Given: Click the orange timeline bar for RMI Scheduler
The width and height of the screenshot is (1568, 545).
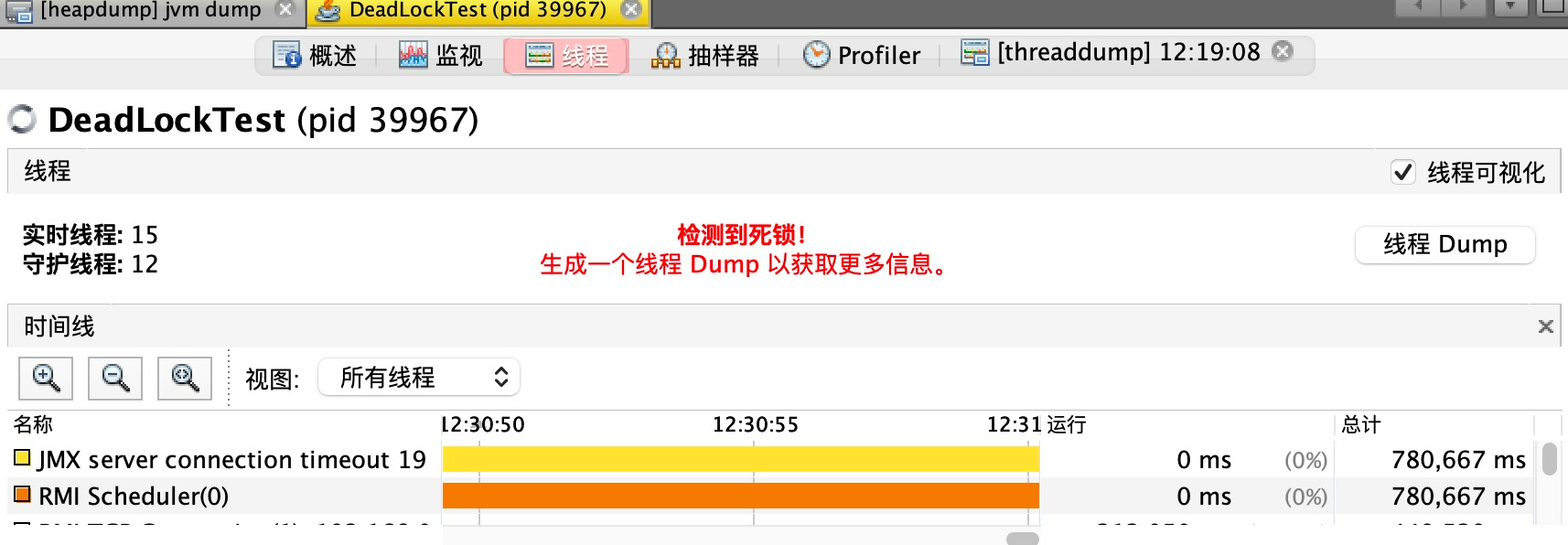Looking at the screenshot, I should (x=741, y=496).
